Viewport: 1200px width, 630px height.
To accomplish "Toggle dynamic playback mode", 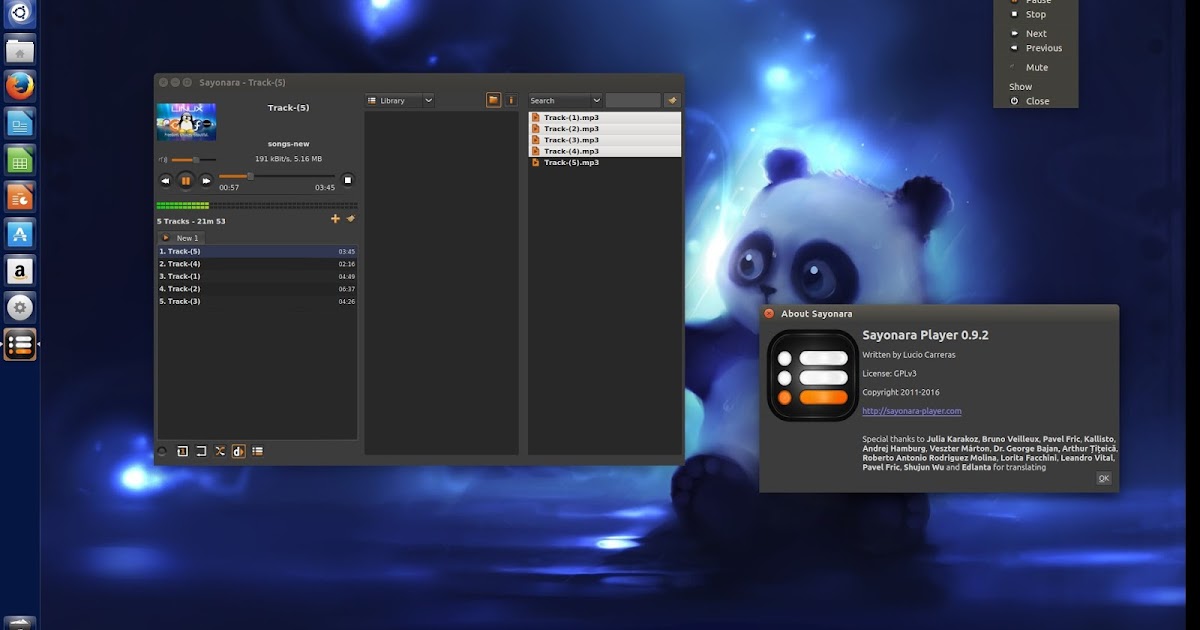I will (x=238, y=451).
